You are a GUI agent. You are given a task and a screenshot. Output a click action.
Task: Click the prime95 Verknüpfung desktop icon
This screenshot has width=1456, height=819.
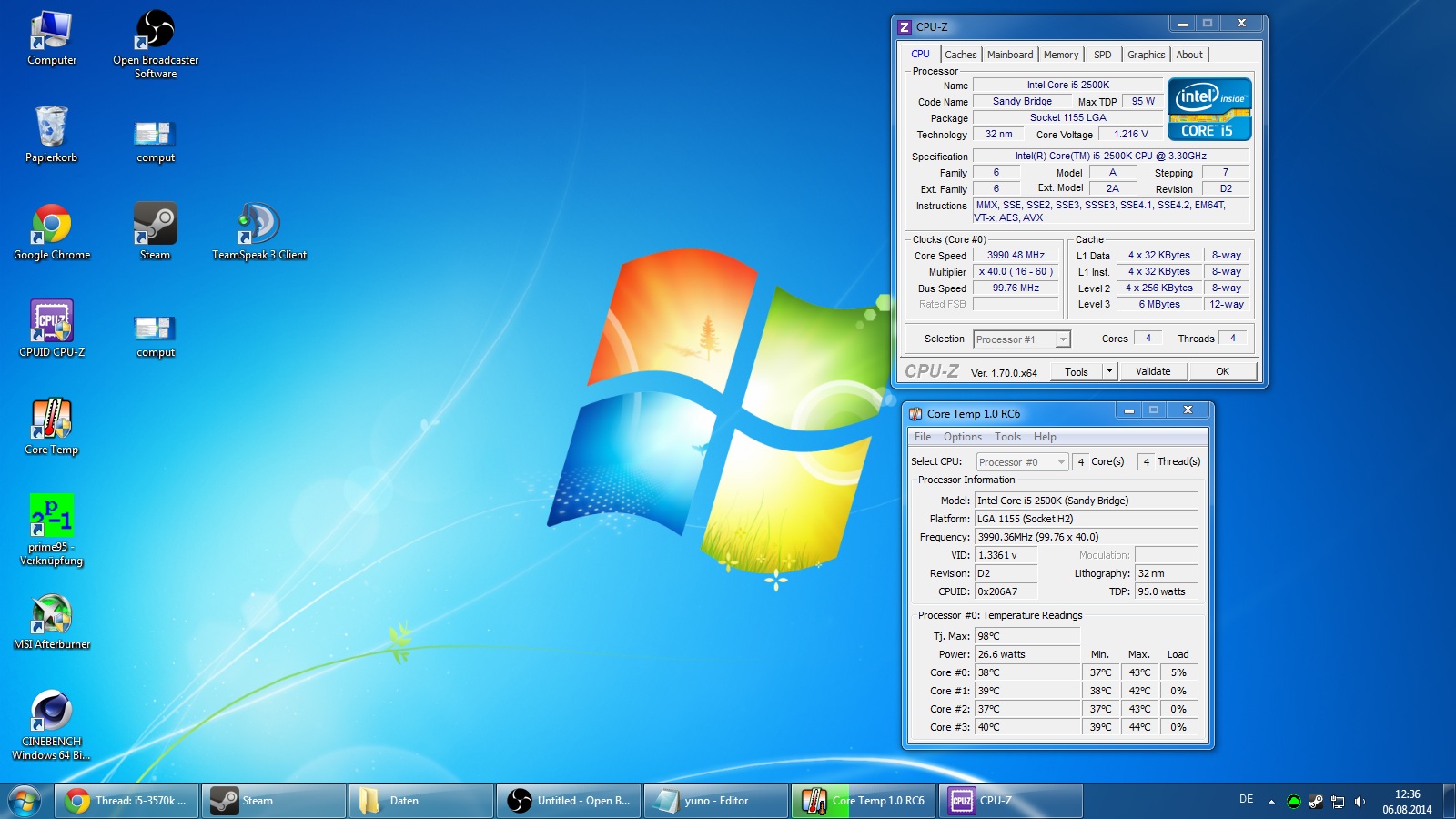tap(52, 531)
